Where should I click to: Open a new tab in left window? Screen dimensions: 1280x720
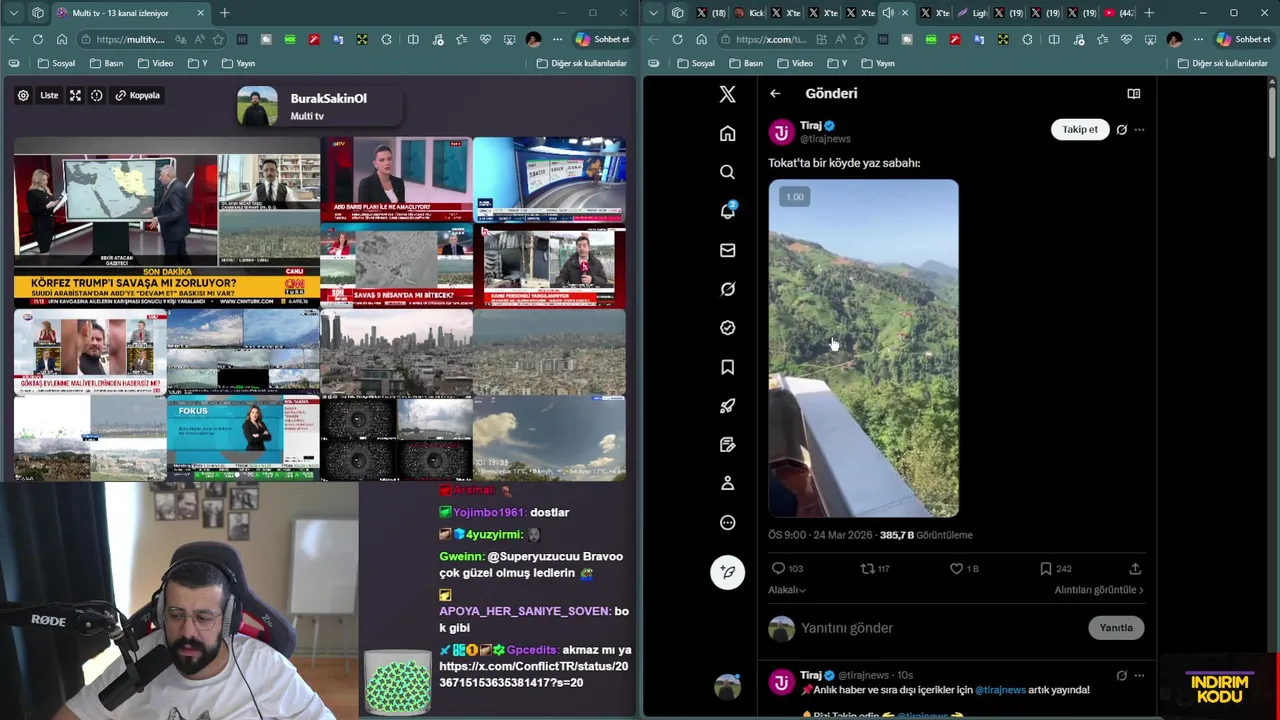pos(224,13)
